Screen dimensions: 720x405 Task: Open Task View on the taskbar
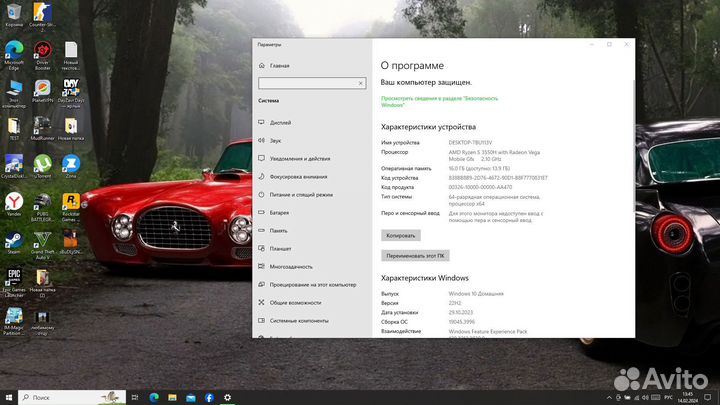click(x=135, y=397)
